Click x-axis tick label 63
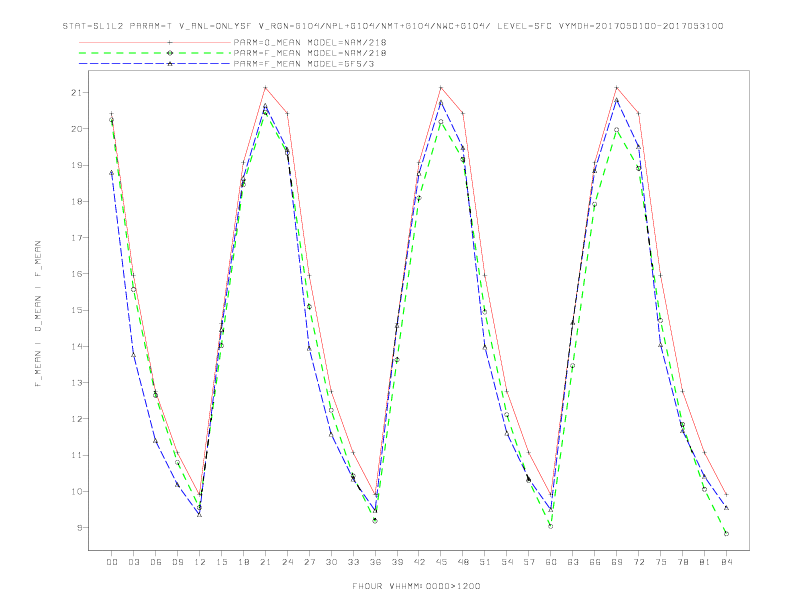 coord(573,562)
